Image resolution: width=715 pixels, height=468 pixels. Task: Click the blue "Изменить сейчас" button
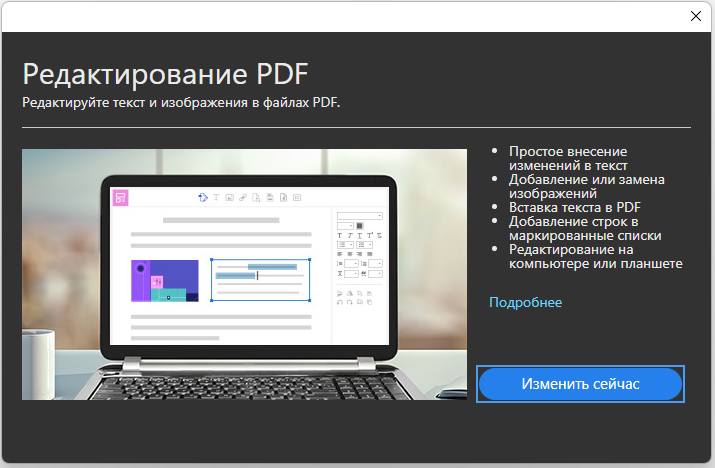pos(580,384)
